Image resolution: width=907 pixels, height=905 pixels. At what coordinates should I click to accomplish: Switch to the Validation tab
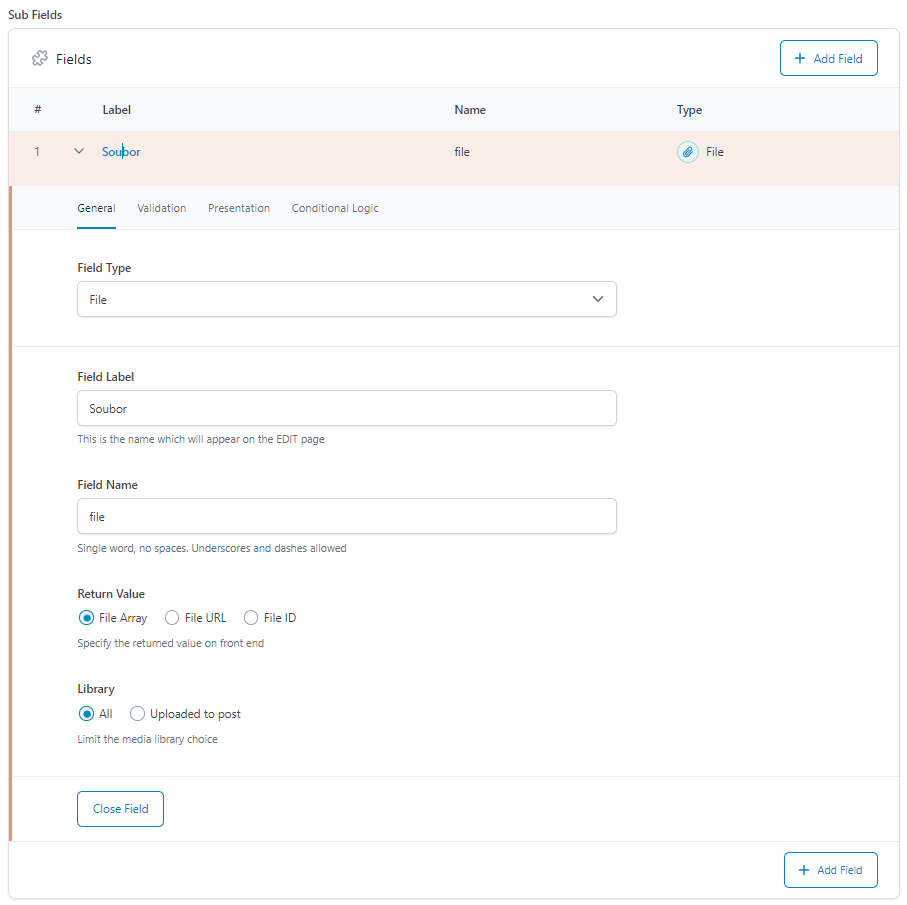tap(161, 208)
